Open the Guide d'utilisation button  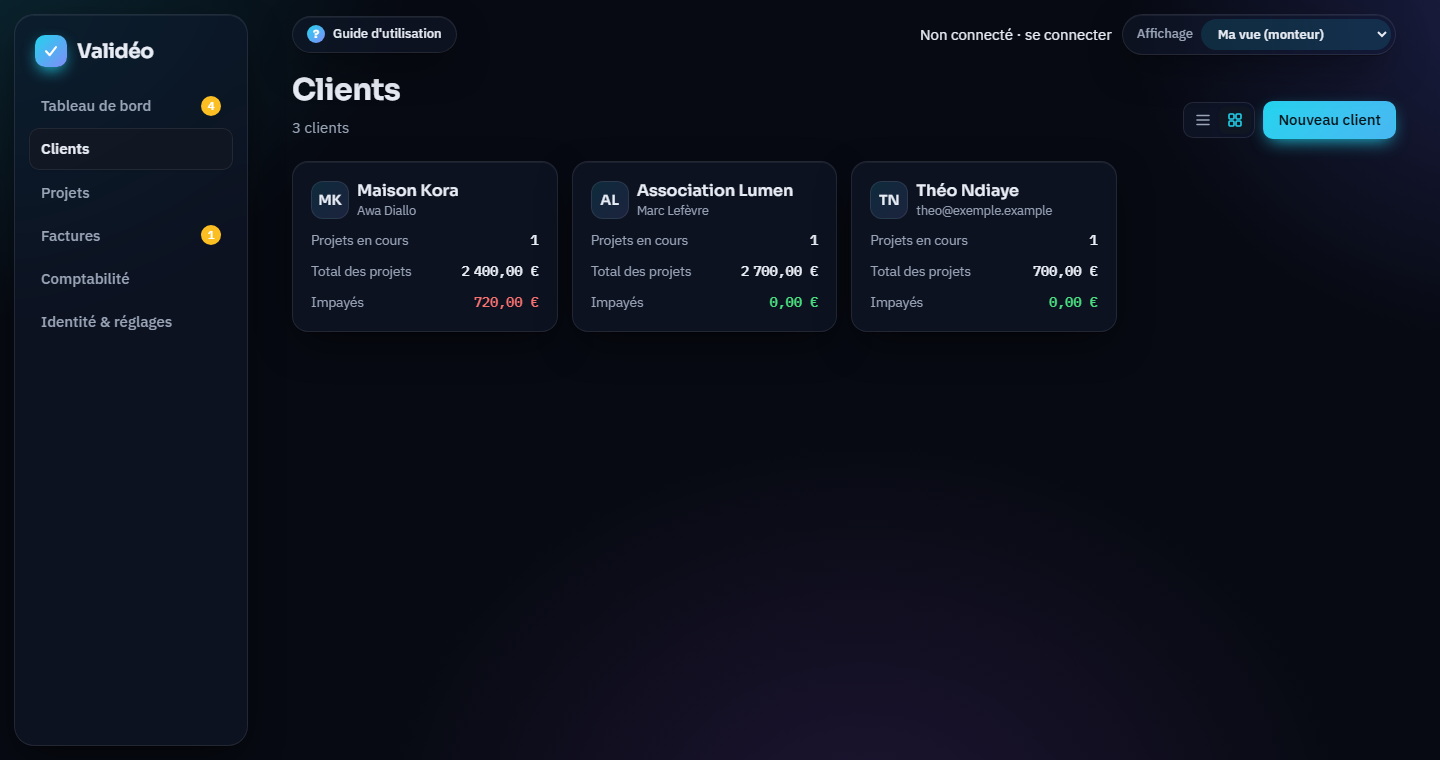click(x=374, y=34)
